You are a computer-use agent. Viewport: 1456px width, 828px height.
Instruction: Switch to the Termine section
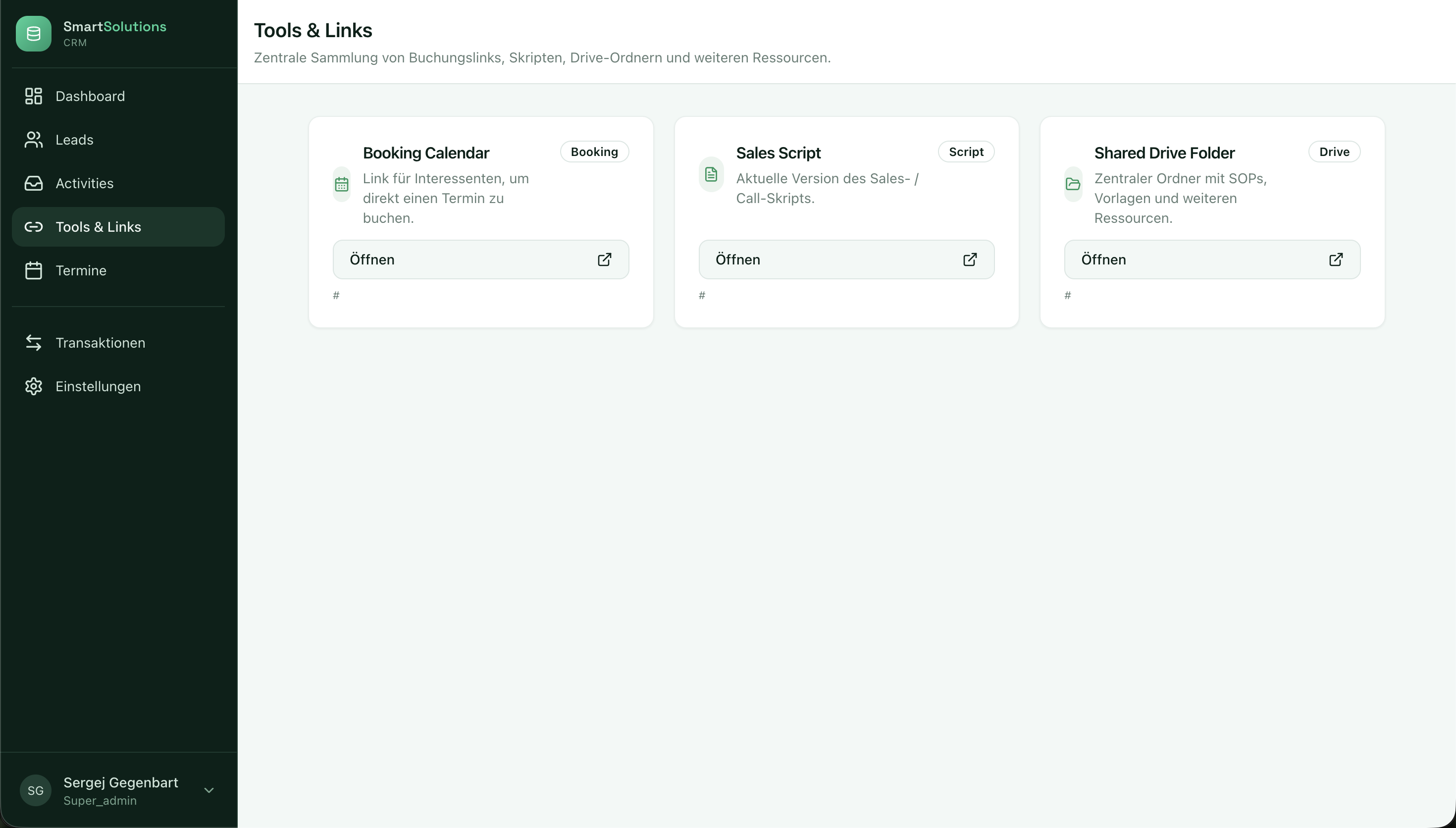pos(80,270)
